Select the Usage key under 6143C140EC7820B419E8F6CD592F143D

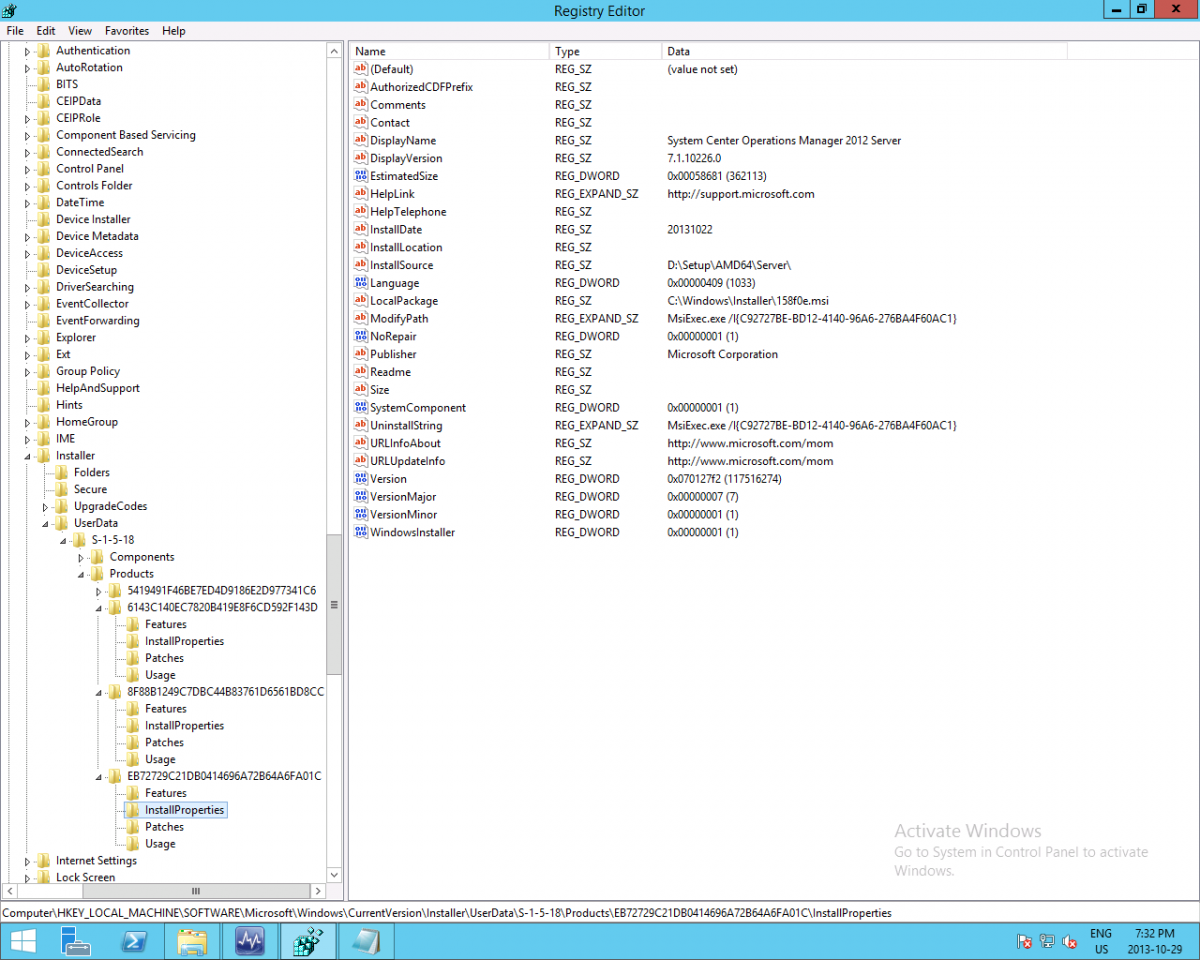tap(160, 675)
